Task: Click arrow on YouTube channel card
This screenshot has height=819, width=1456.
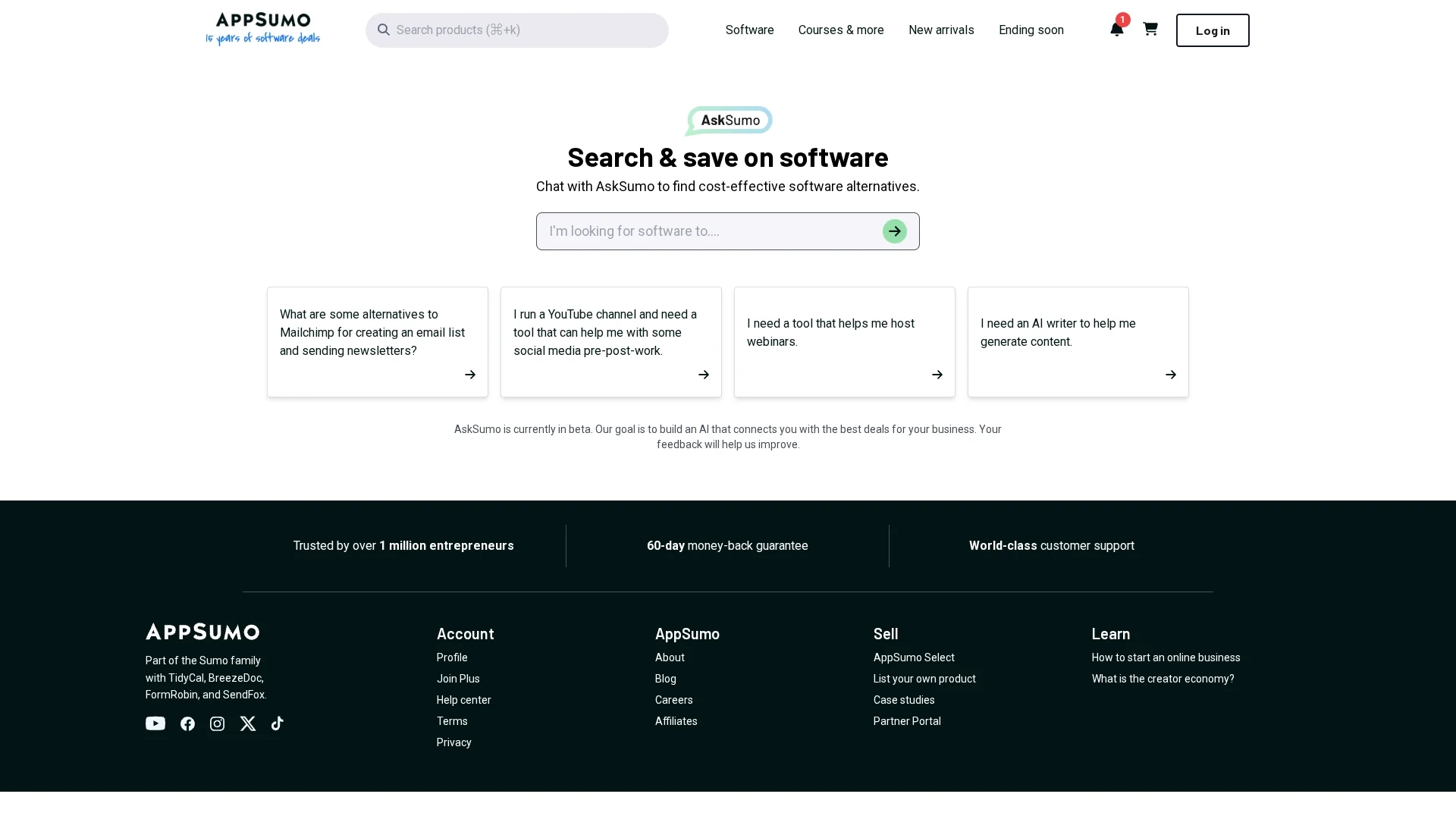Action: tap(704, 375)
